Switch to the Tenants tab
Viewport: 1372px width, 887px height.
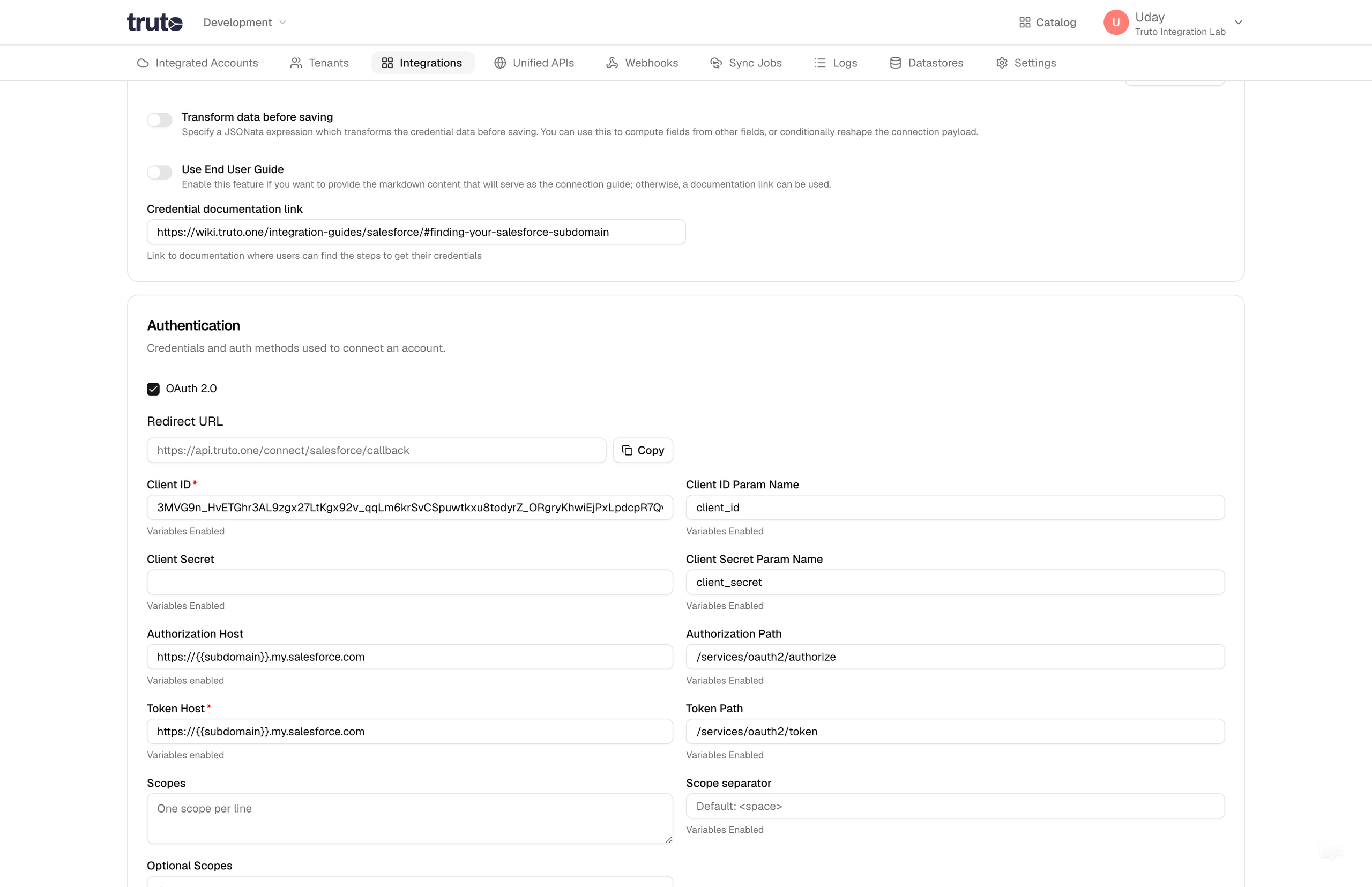(319, 63)
